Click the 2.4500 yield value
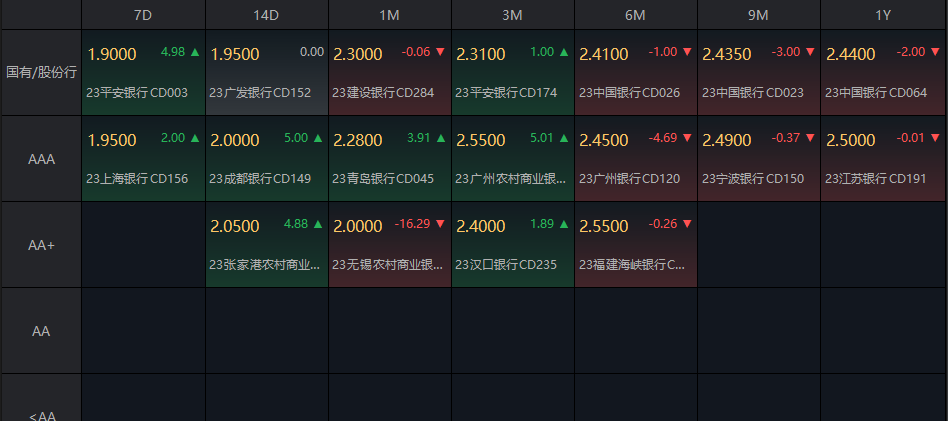This screenshot has height=421, width=948. [604, 140]
